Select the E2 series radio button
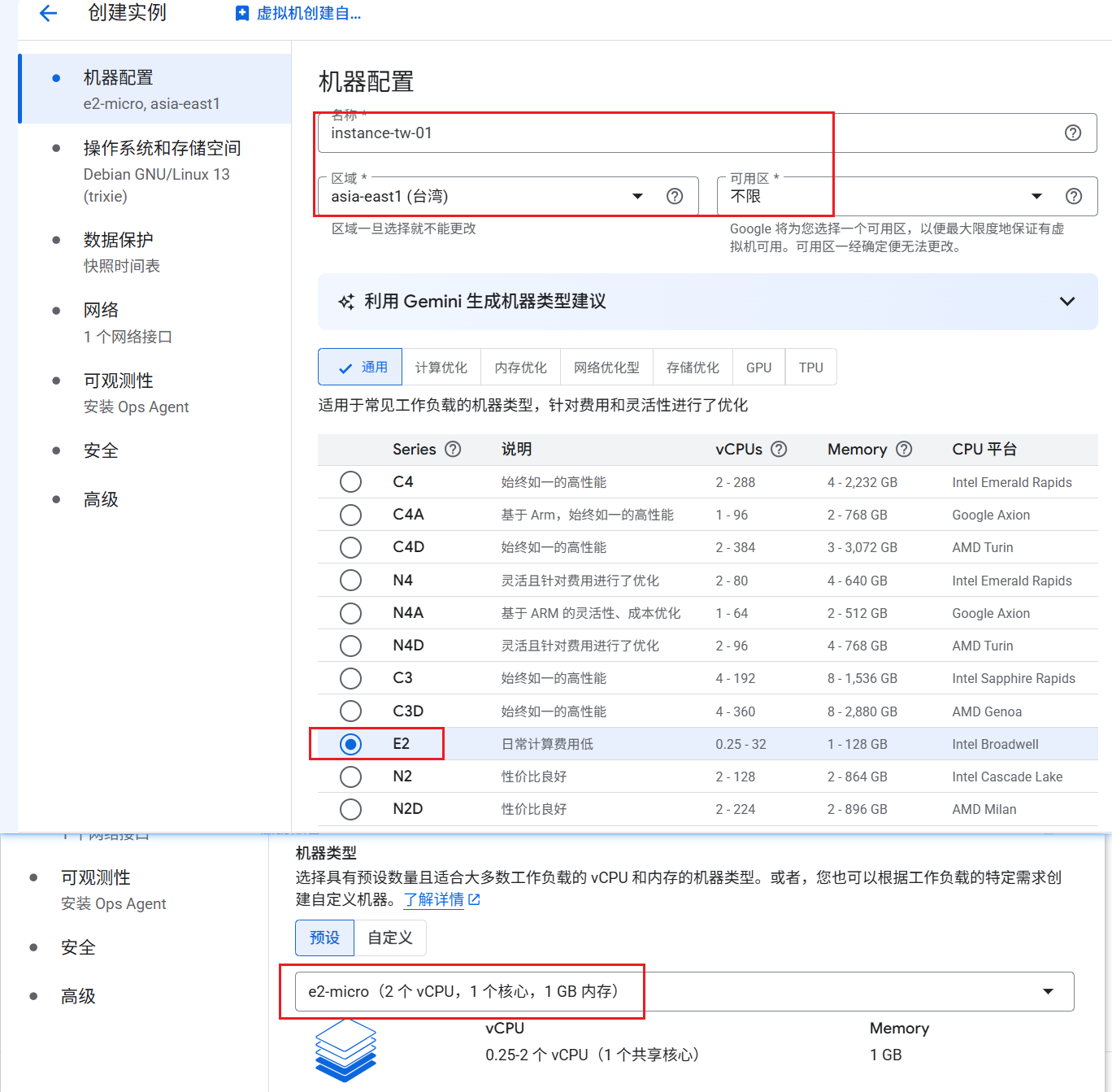This screenshot has height=1092, width=1112. (350, 744)
